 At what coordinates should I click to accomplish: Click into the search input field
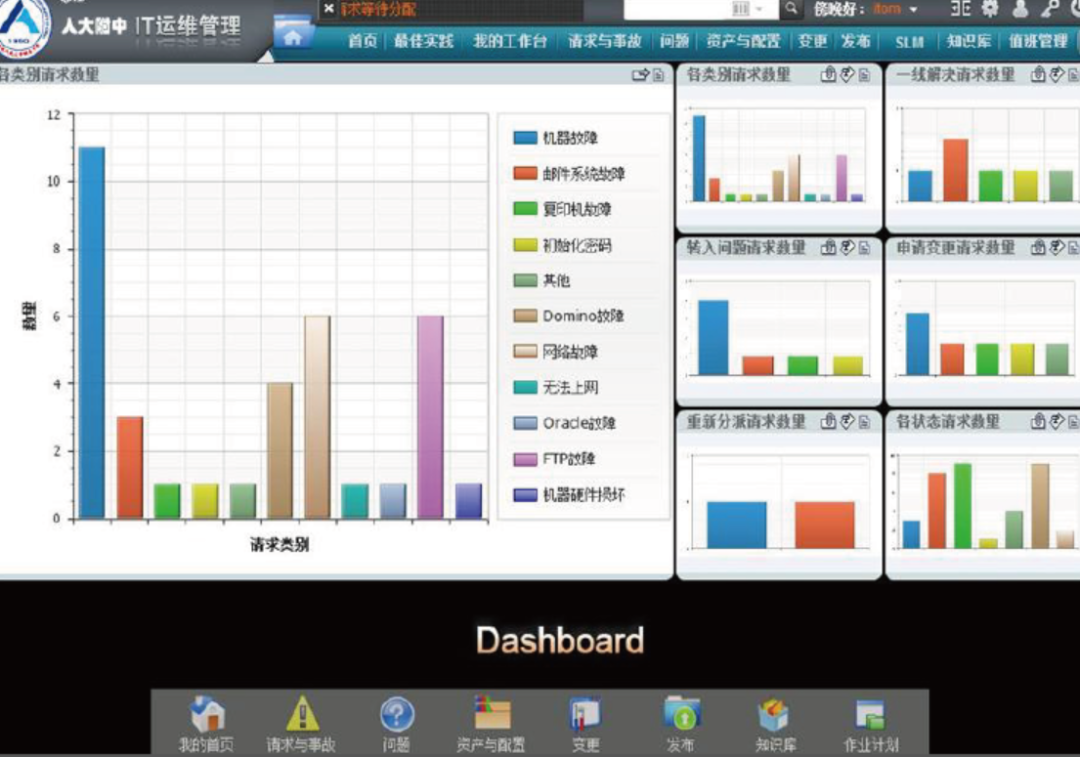677,9
